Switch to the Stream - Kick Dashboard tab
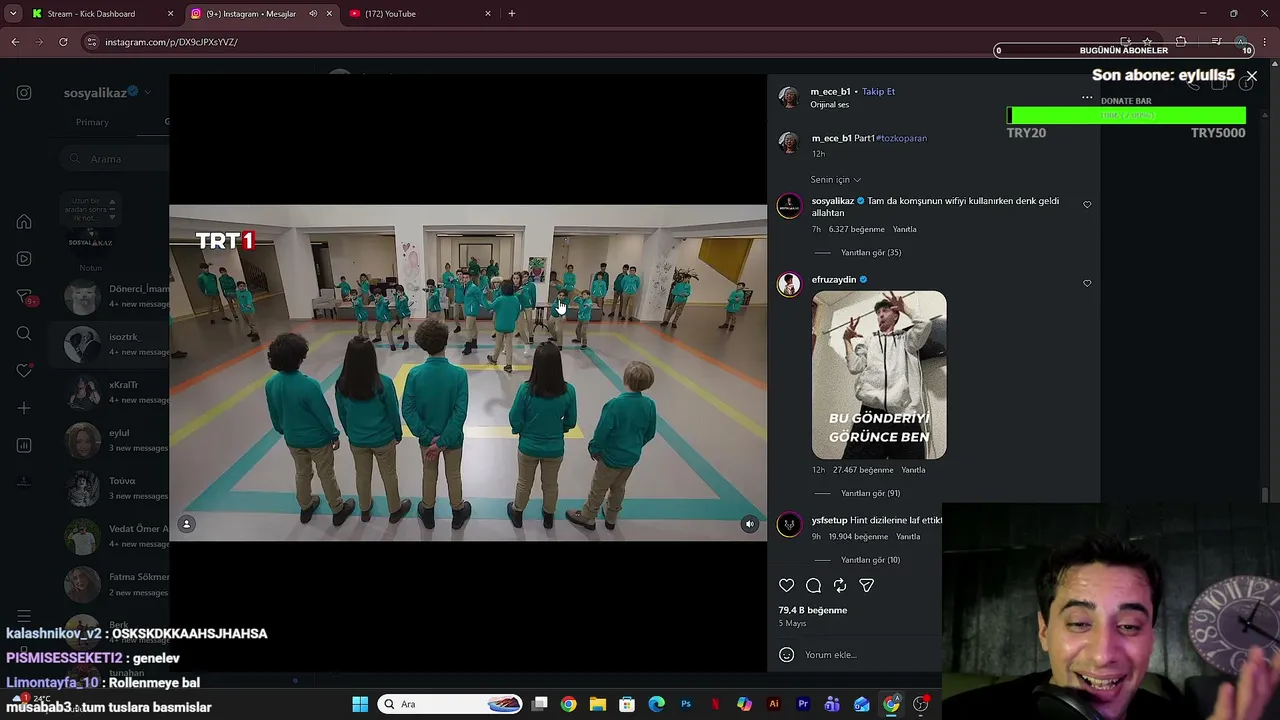This screenshot has height=720, width=1280. click(103, 14)
